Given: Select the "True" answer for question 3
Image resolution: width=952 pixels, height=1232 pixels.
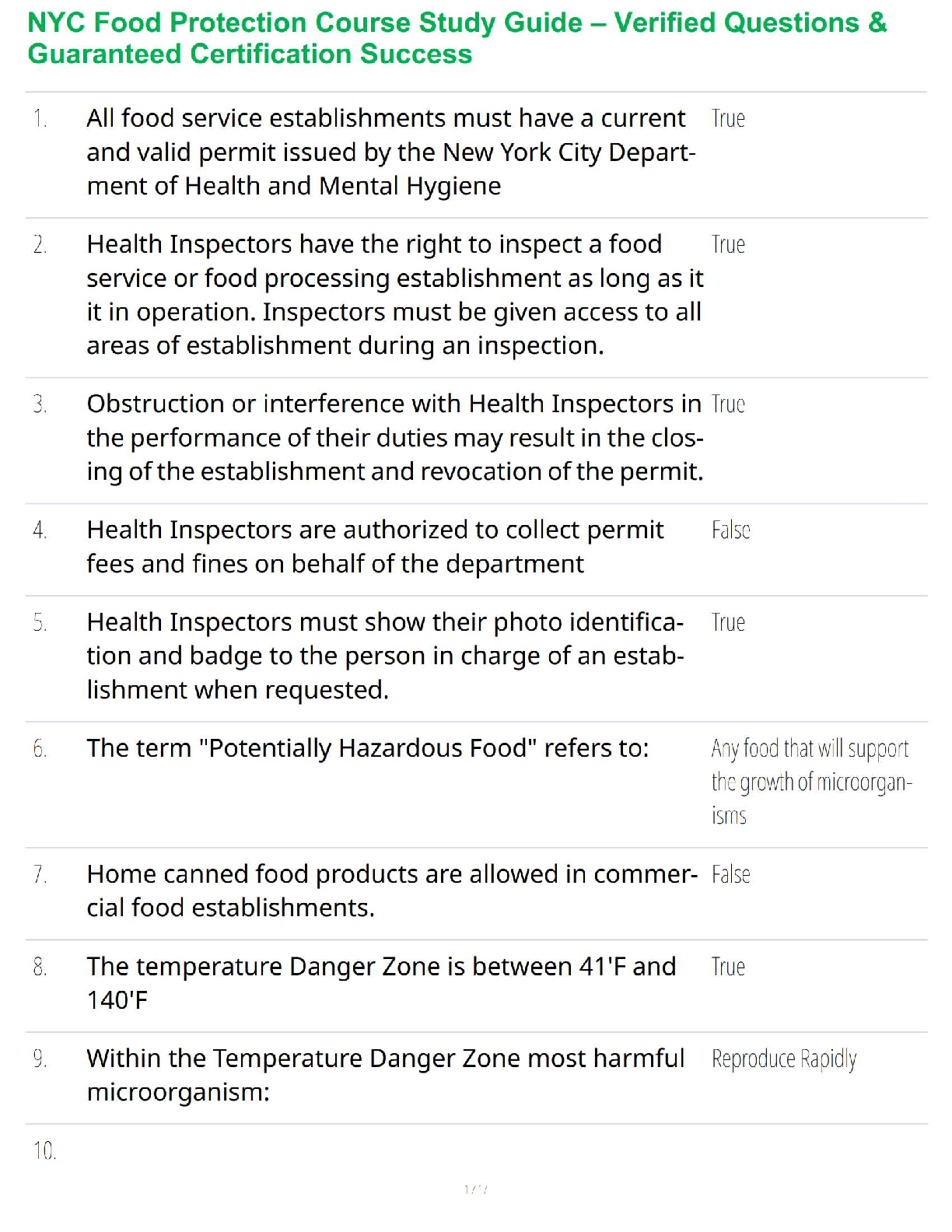Looking at the screenshot, I should tap(728, 404).
